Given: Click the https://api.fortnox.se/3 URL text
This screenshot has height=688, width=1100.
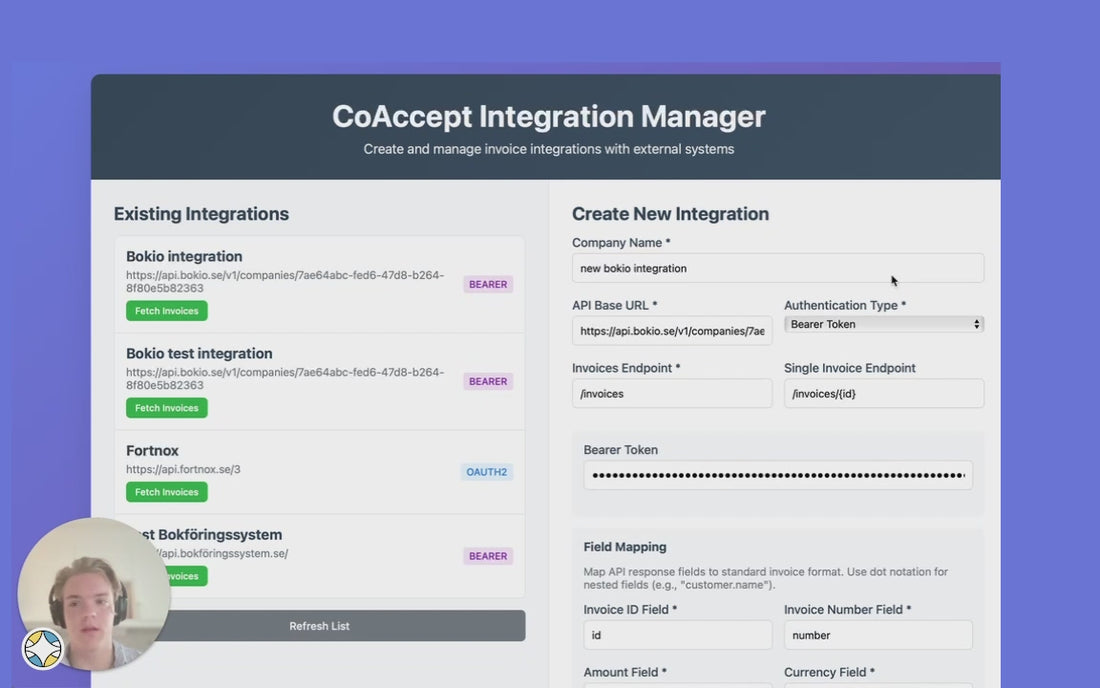Looking at the screenshot, I should [183, 469].
